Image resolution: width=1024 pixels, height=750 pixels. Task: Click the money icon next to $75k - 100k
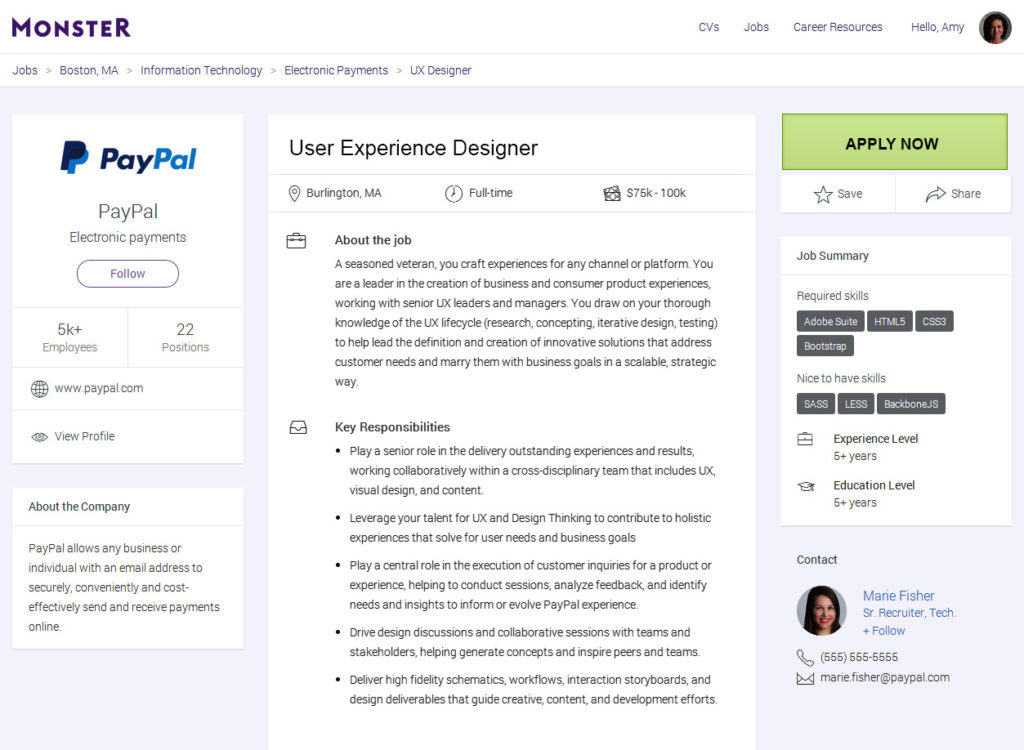(x=612, y=193)
